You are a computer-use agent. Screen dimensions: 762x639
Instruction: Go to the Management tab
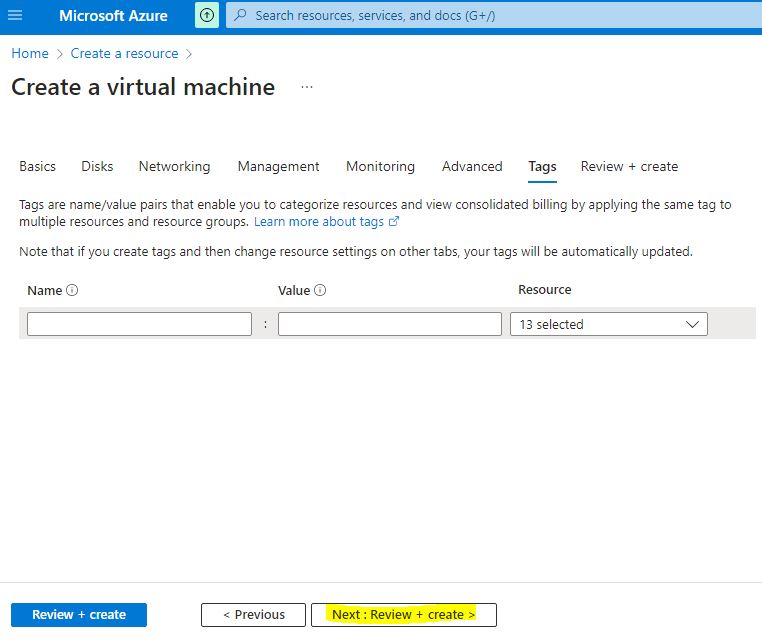pyautogui.click(x=278, y=167)
